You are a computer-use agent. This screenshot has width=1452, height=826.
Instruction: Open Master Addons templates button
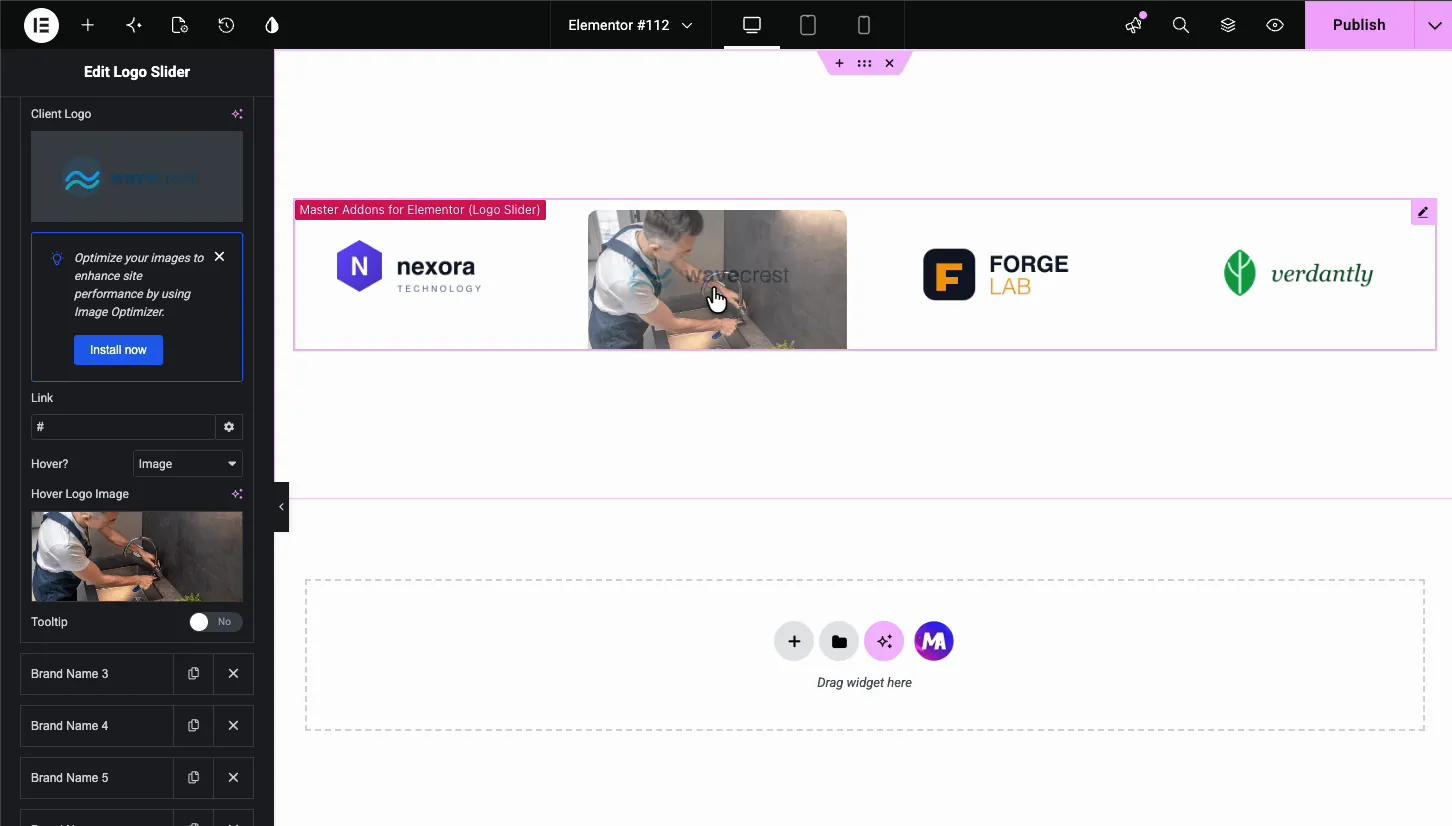click(x=934, y=642)
